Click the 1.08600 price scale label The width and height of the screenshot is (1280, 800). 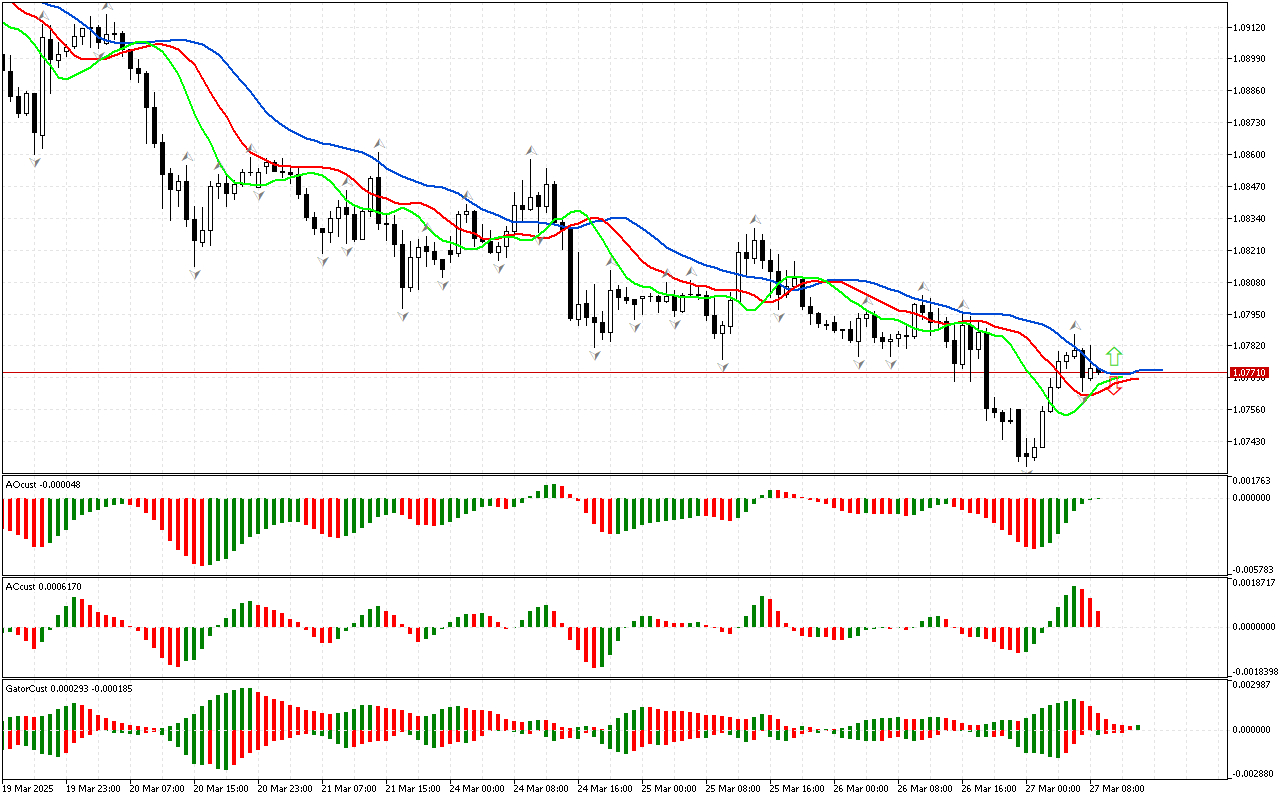pos(1252,154)
